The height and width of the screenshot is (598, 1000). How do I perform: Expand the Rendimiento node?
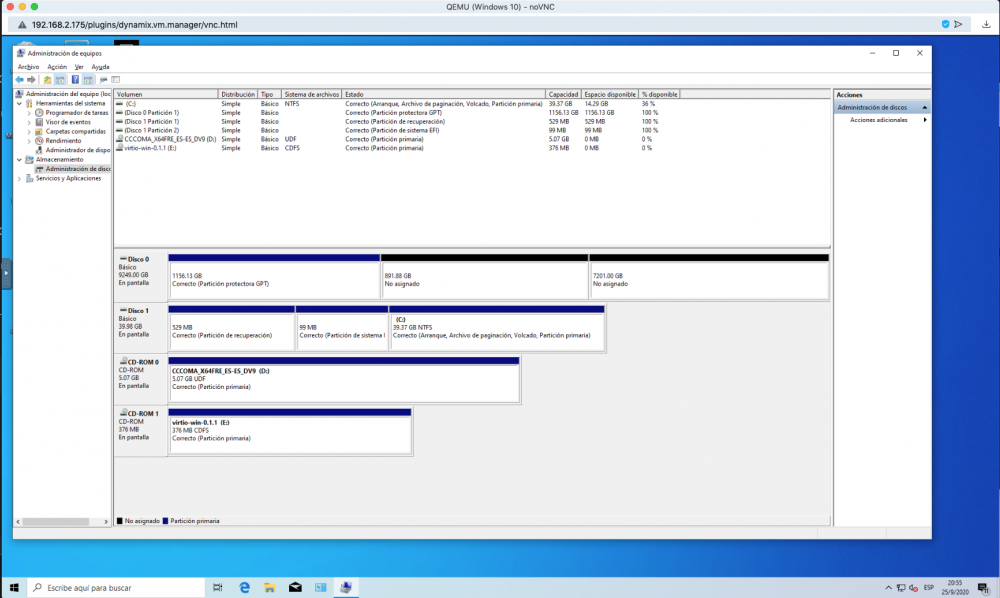[x=29, y=141]
